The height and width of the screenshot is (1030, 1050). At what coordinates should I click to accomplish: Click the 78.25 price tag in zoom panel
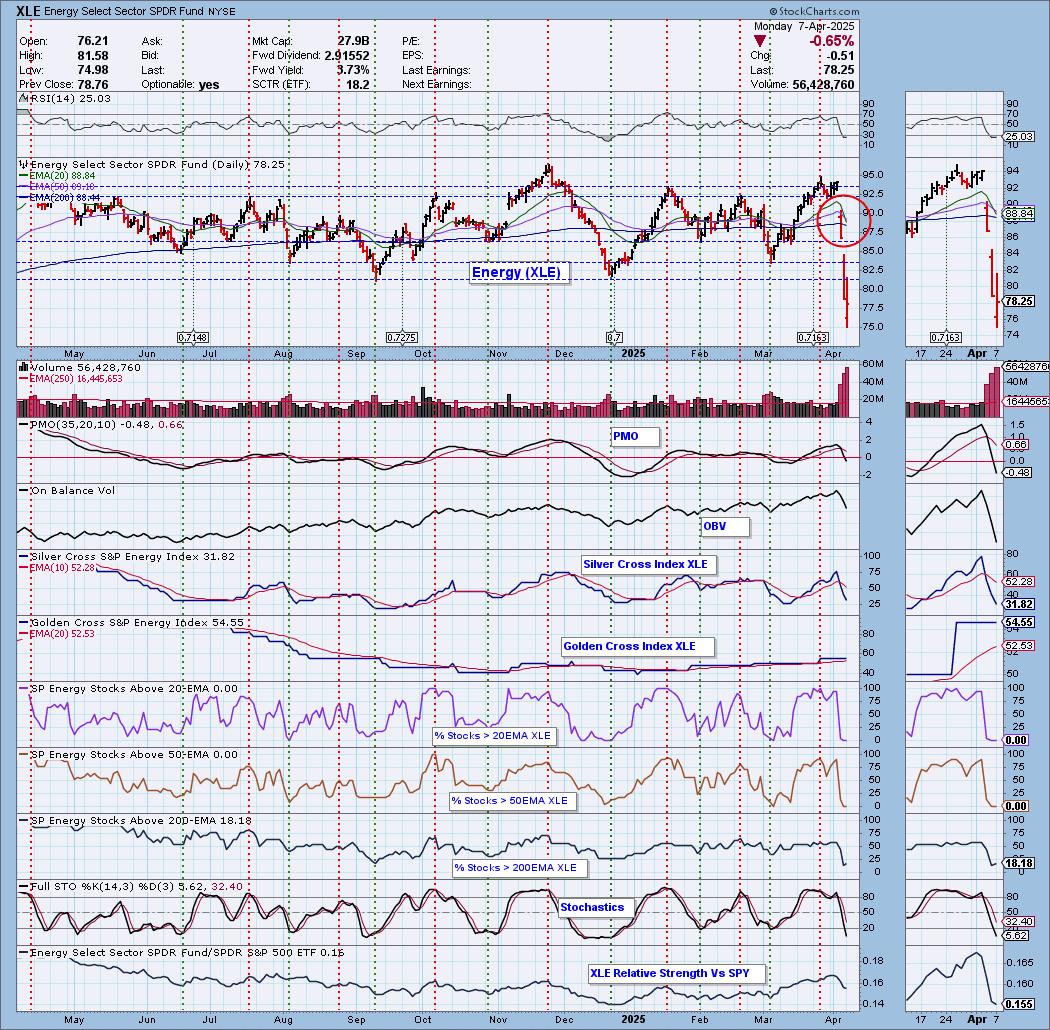pyautogui.click(x=1019, y=301)
